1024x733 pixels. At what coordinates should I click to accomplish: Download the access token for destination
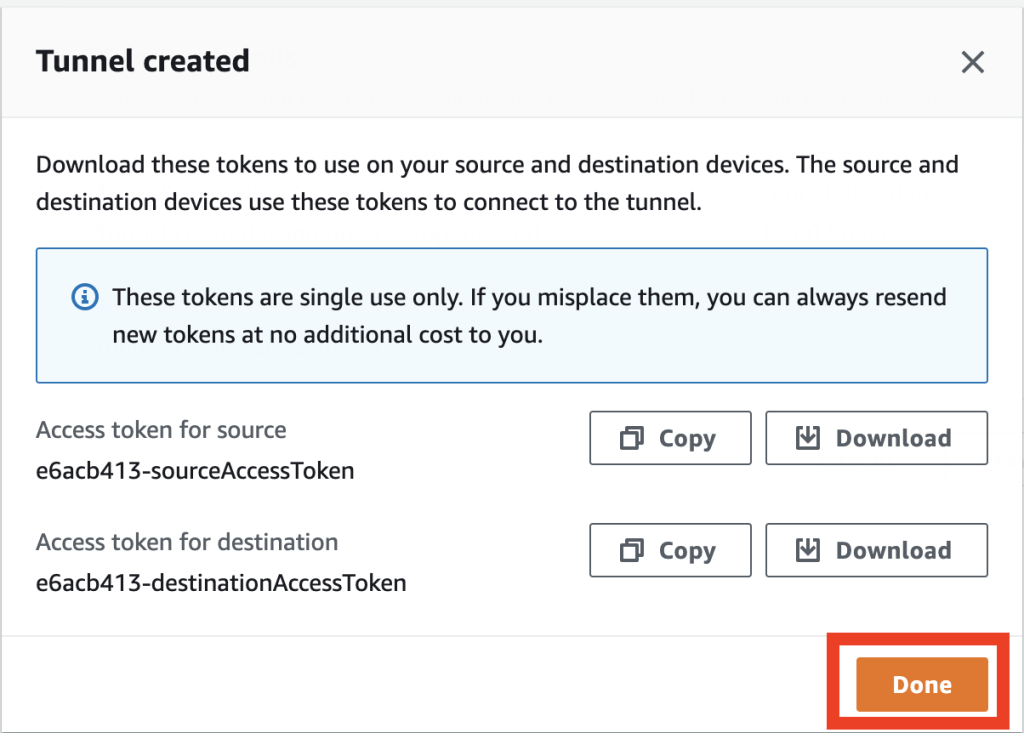click(x=876, y=550)
